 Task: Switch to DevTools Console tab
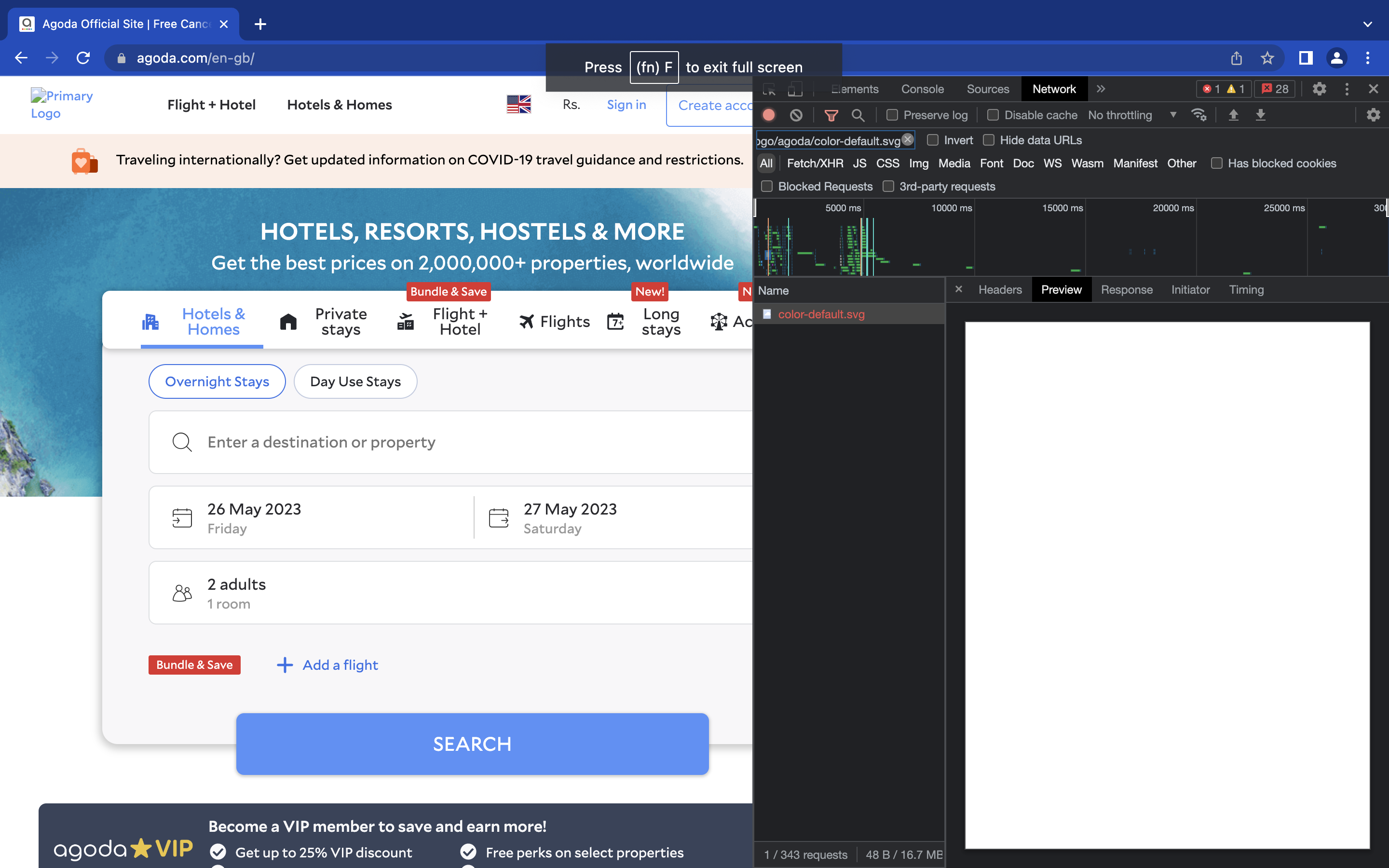922,89
